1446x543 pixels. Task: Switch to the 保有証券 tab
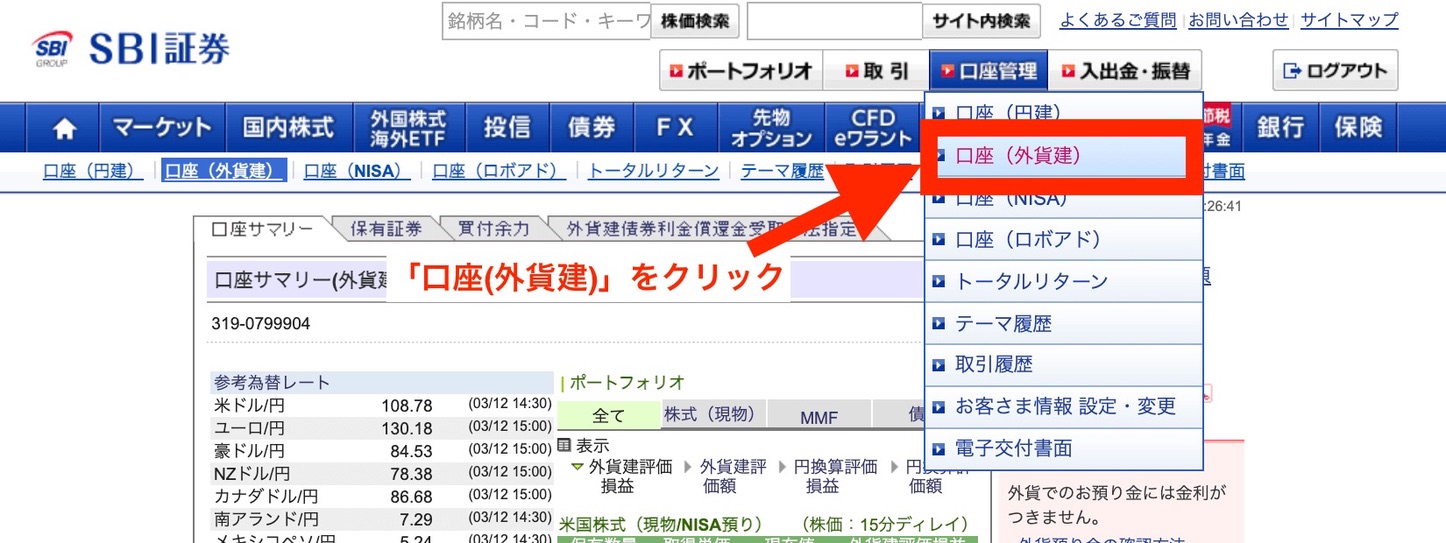click(x=386, y=229)
